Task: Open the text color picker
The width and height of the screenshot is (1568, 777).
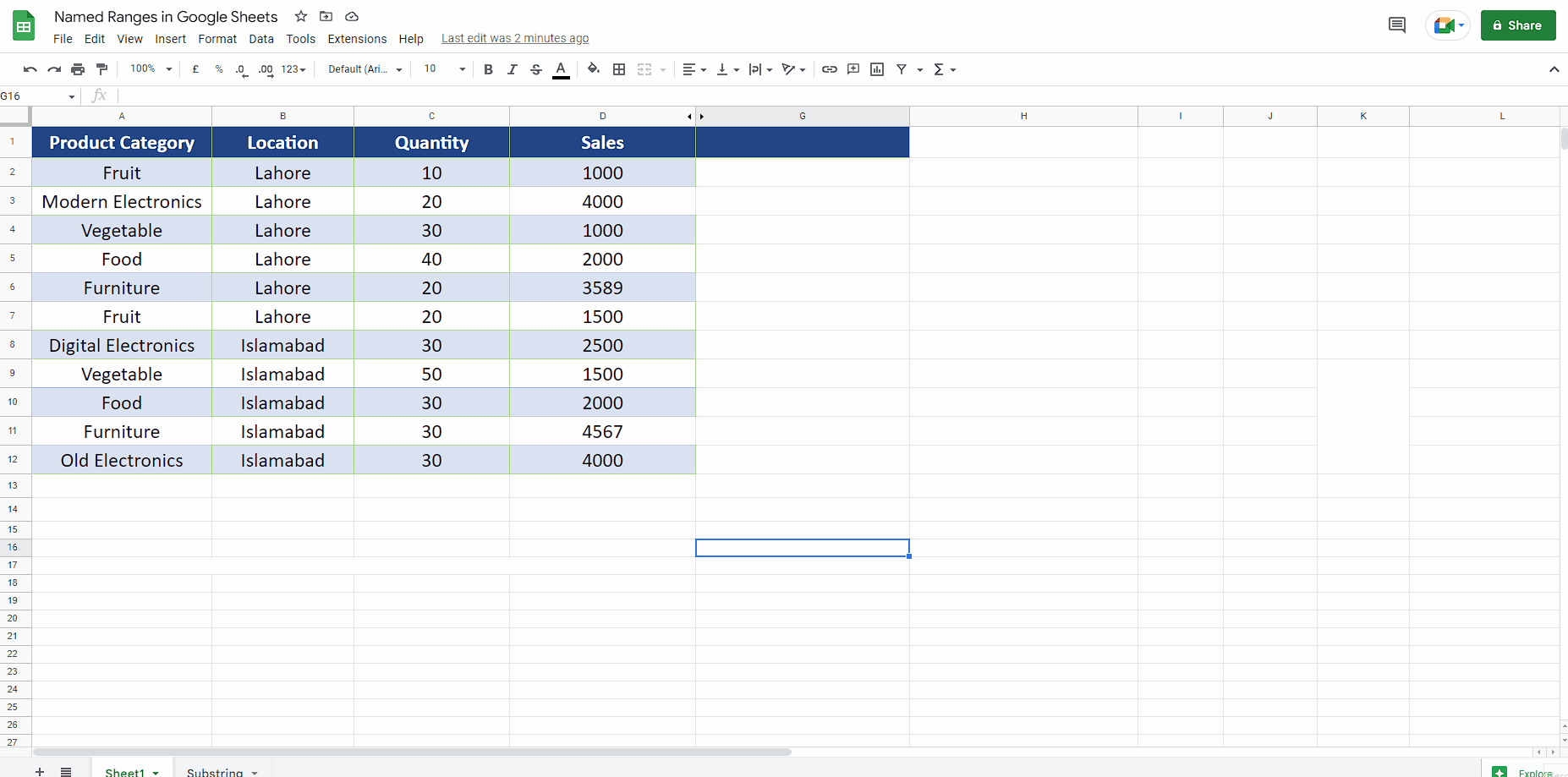Action: point(561,69)
